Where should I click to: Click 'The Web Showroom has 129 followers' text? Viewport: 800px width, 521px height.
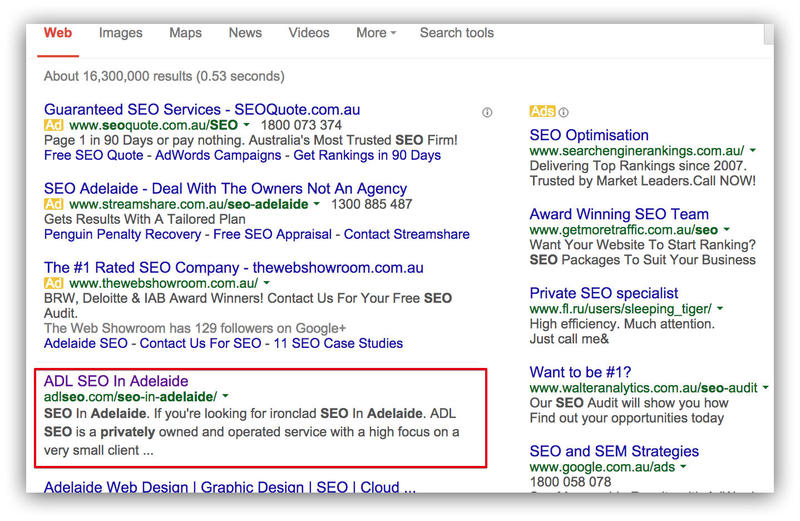(x=195, y=328)
